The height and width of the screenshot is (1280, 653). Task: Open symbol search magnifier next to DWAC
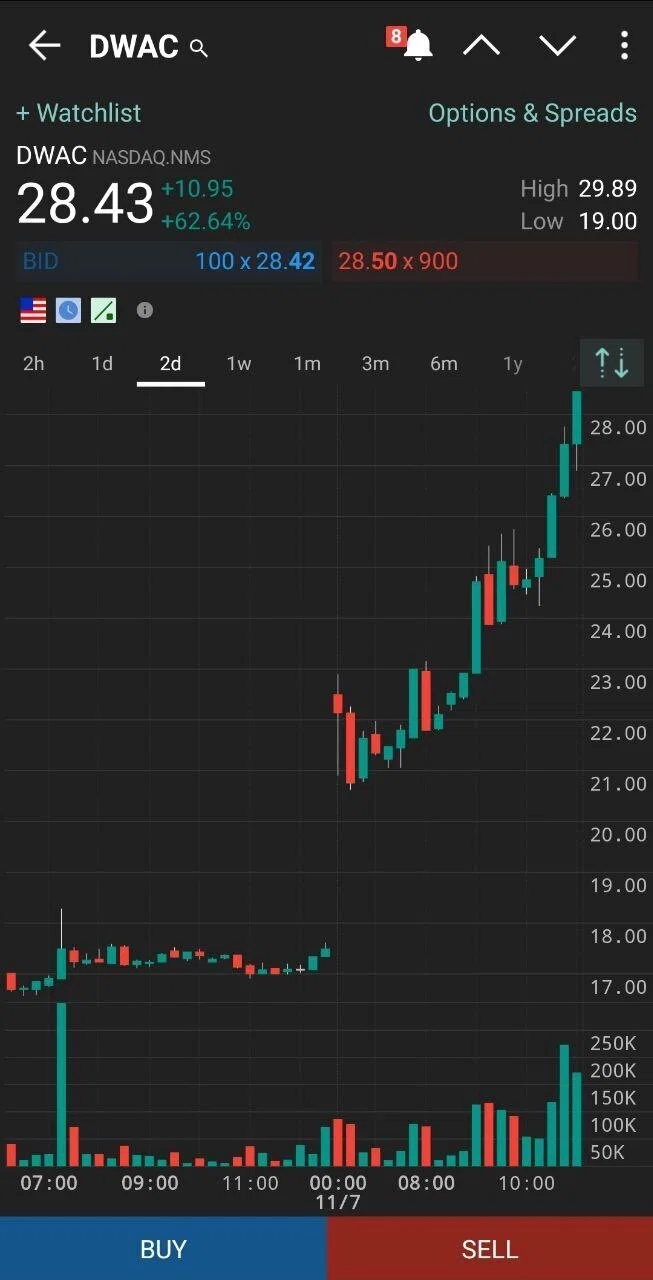click(x=199, y=48)
